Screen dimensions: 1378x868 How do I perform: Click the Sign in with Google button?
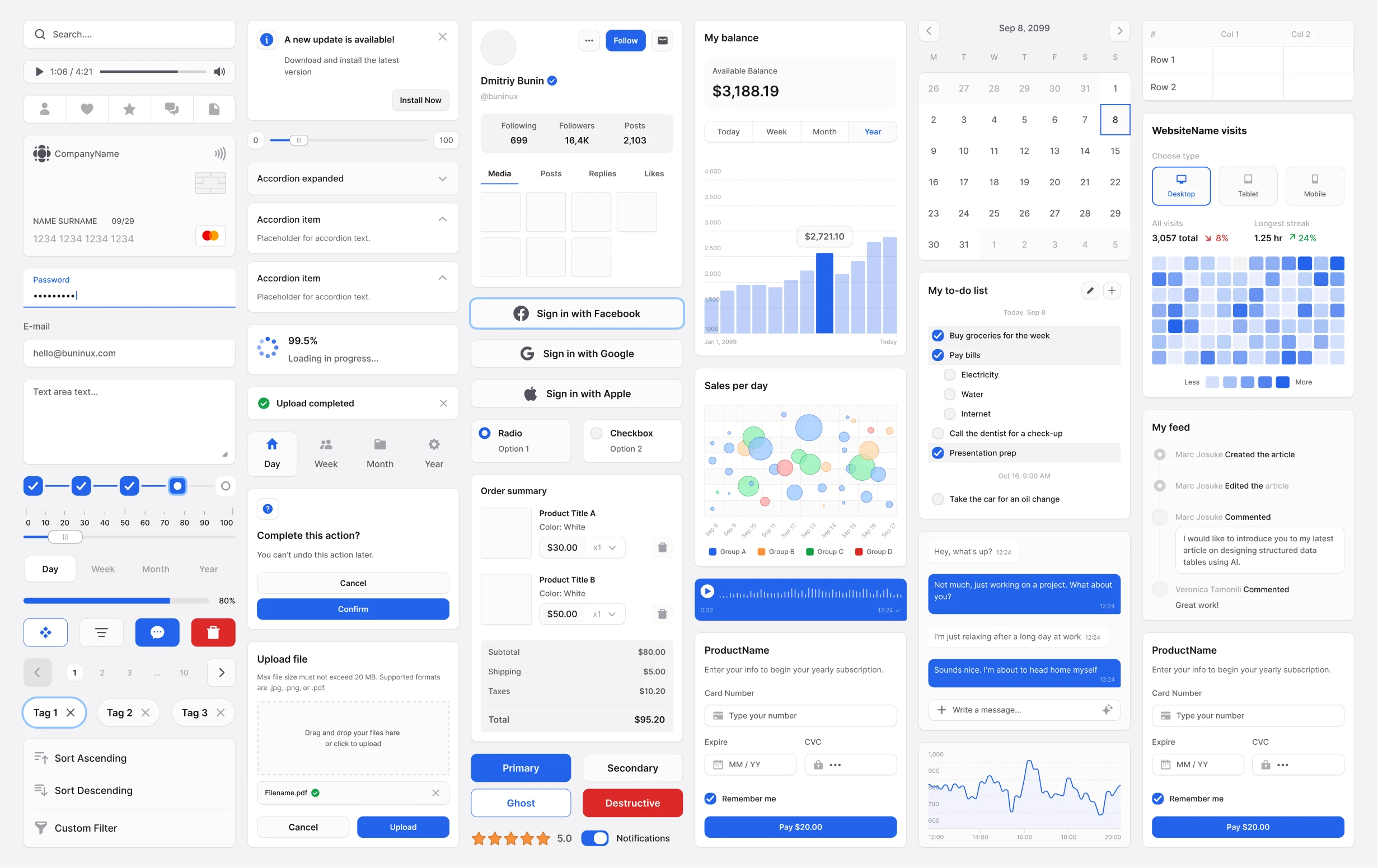point(578,353)
